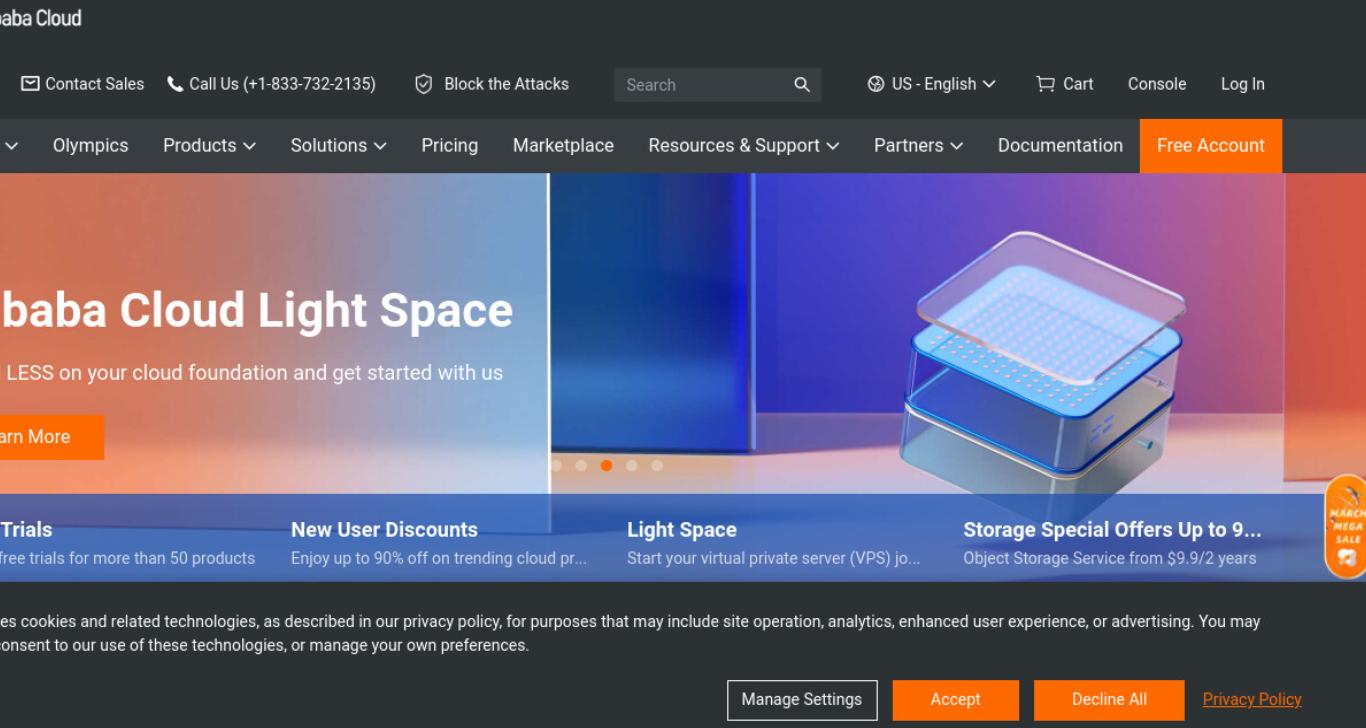Open the Pricing page

click(450, 145)
